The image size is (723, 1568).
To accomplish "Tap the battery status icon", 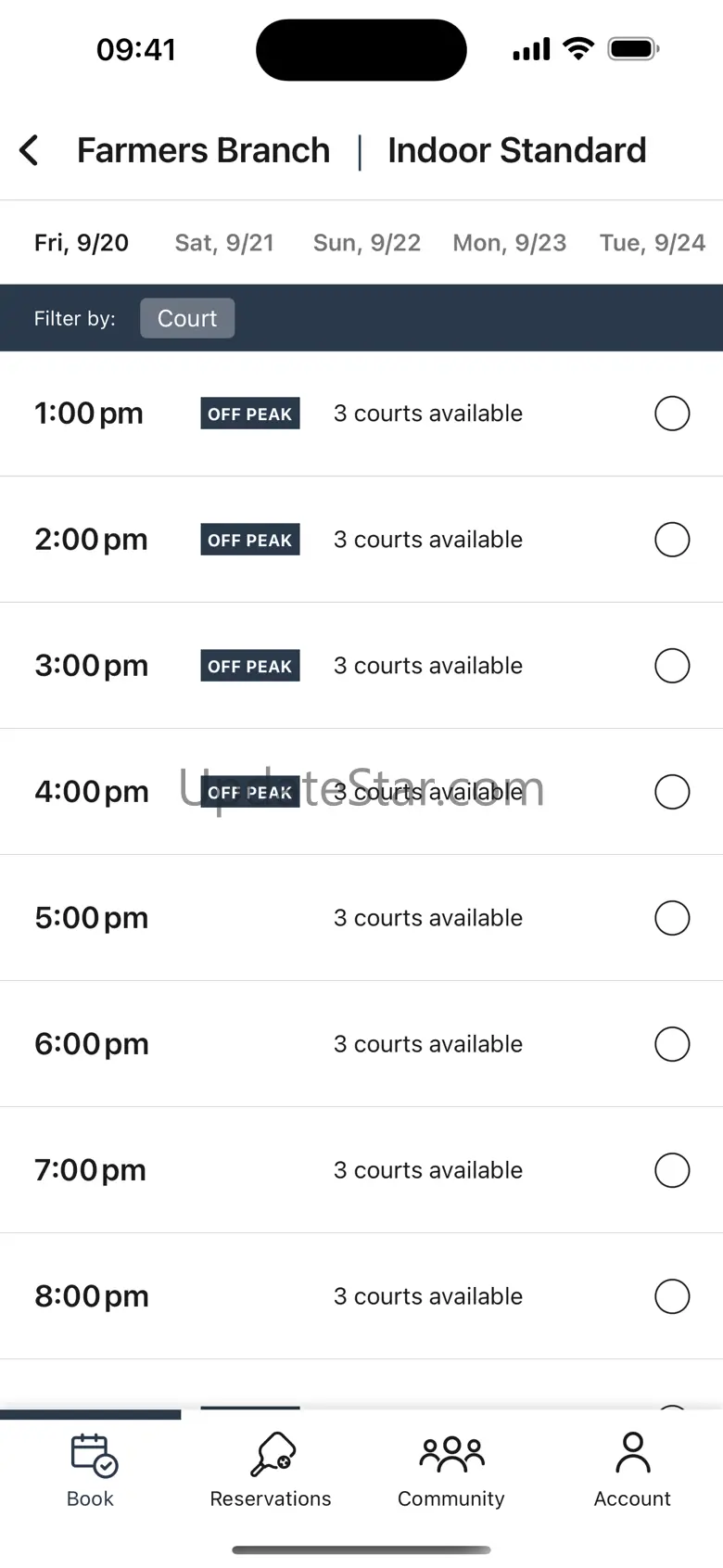I will 632,49.
